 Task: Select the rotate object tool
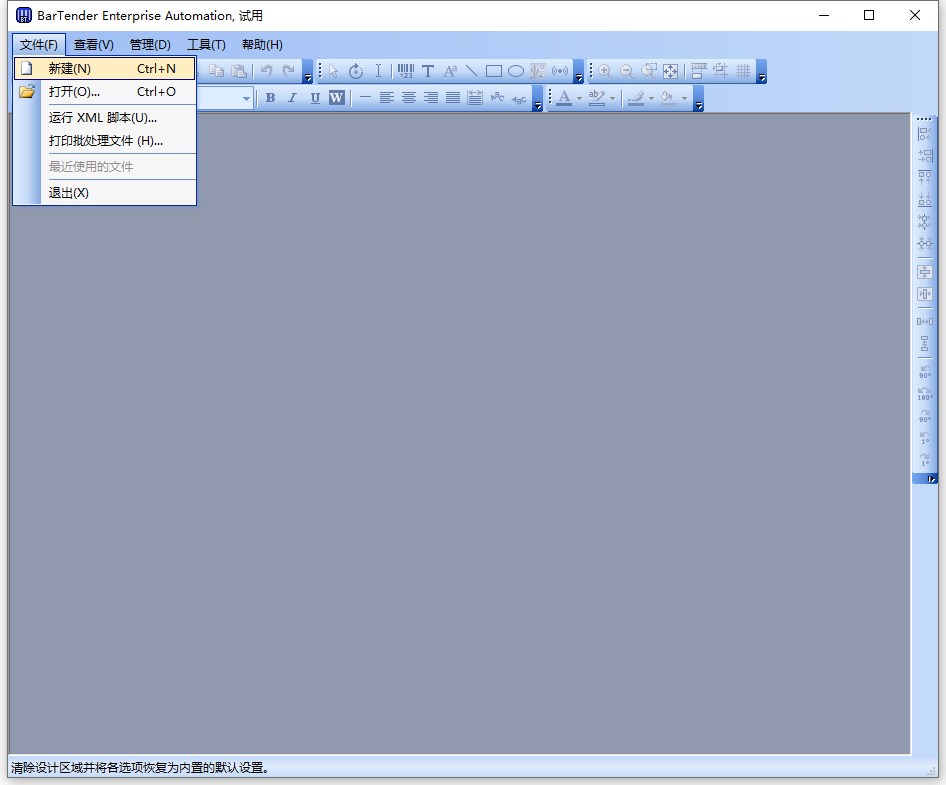click(x=356, y=71)
